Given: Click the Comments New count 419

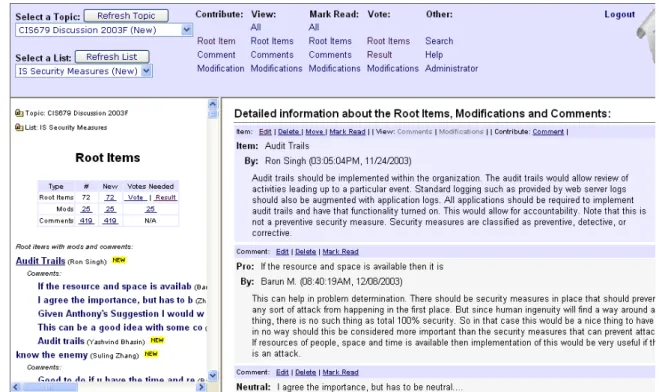Looking at the screenshot, I should (x=110, y=221).
